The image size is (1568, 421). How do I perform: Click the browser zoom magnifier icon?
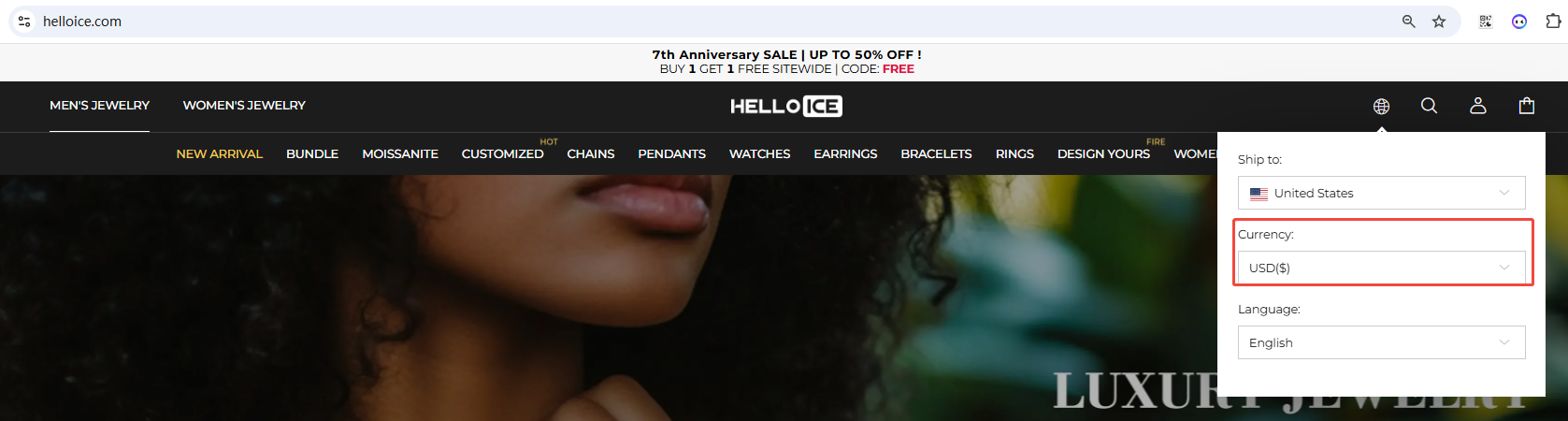tap(1408, 22)
